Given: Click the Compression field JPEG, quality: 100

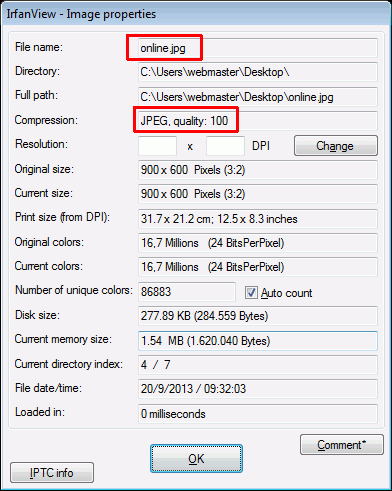Looking at the screenshot, I should click(258, 121).
